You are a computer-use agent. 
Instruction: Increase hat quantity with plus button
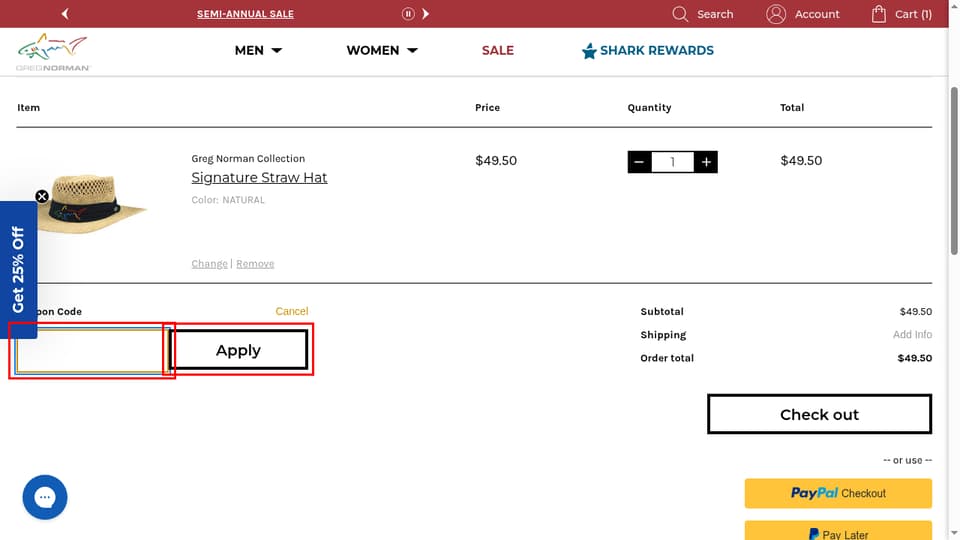pos(706,162)
